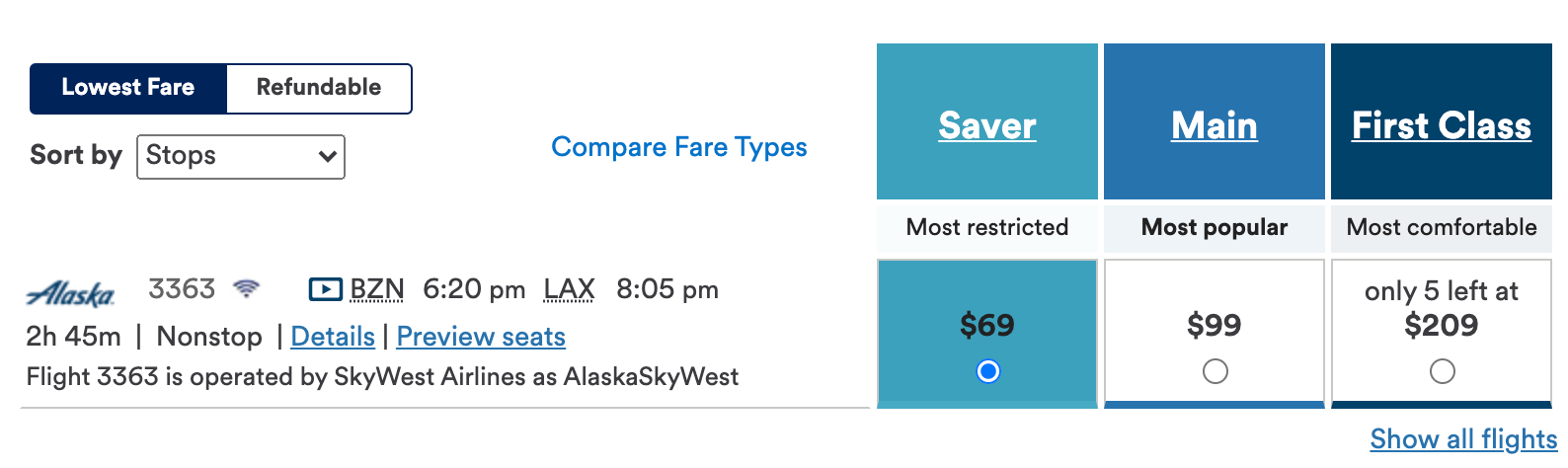Open the flight Details link
Screen dimensions: 1568x468
(x=333, y=337)
